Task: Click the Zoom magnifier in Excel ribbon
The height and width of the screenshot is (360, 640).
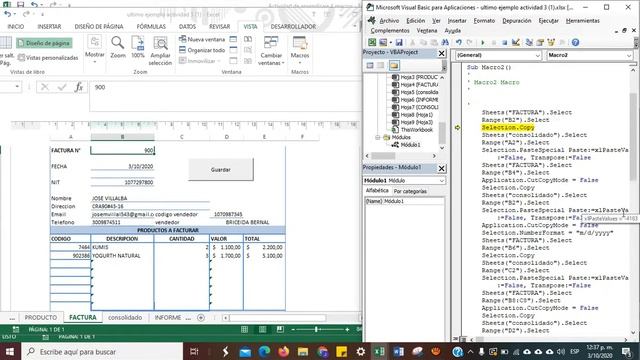Action: click(x=118, y=47)
